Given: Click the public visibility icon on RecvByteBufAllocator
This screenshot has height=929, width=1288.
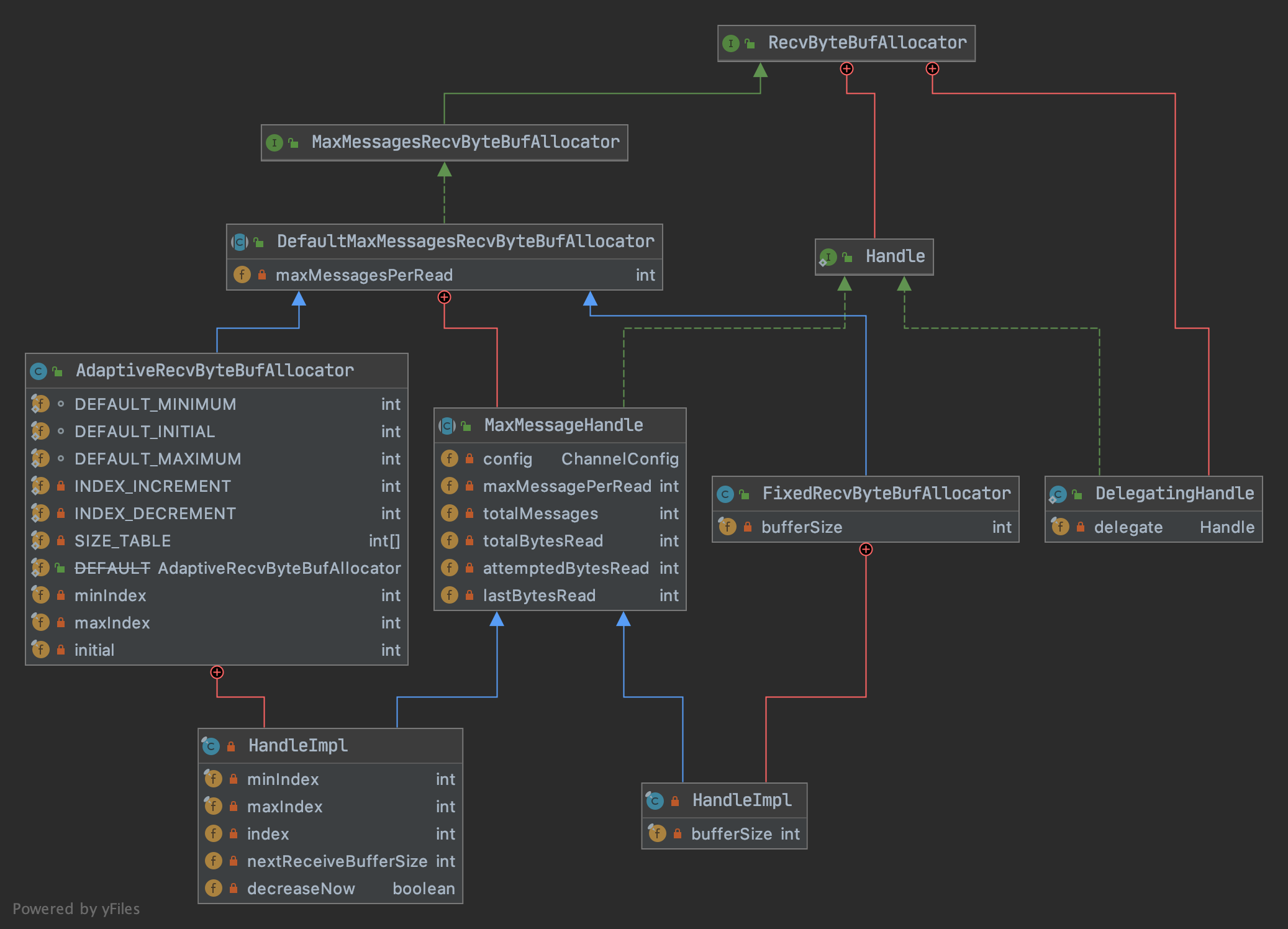Looking at the screenshot, I should [750, 43].
